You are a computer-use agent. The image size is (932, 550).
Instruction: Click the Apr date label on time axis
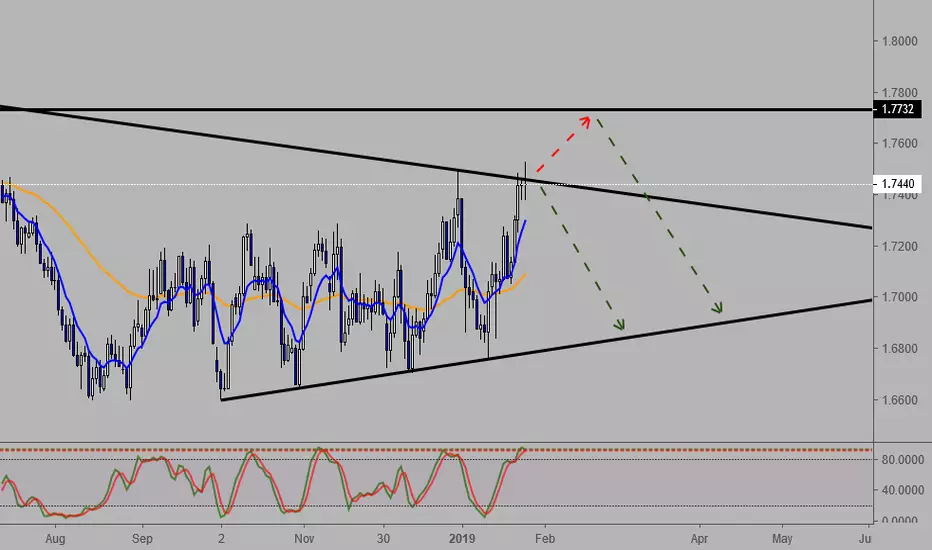[x=700, y=539]
